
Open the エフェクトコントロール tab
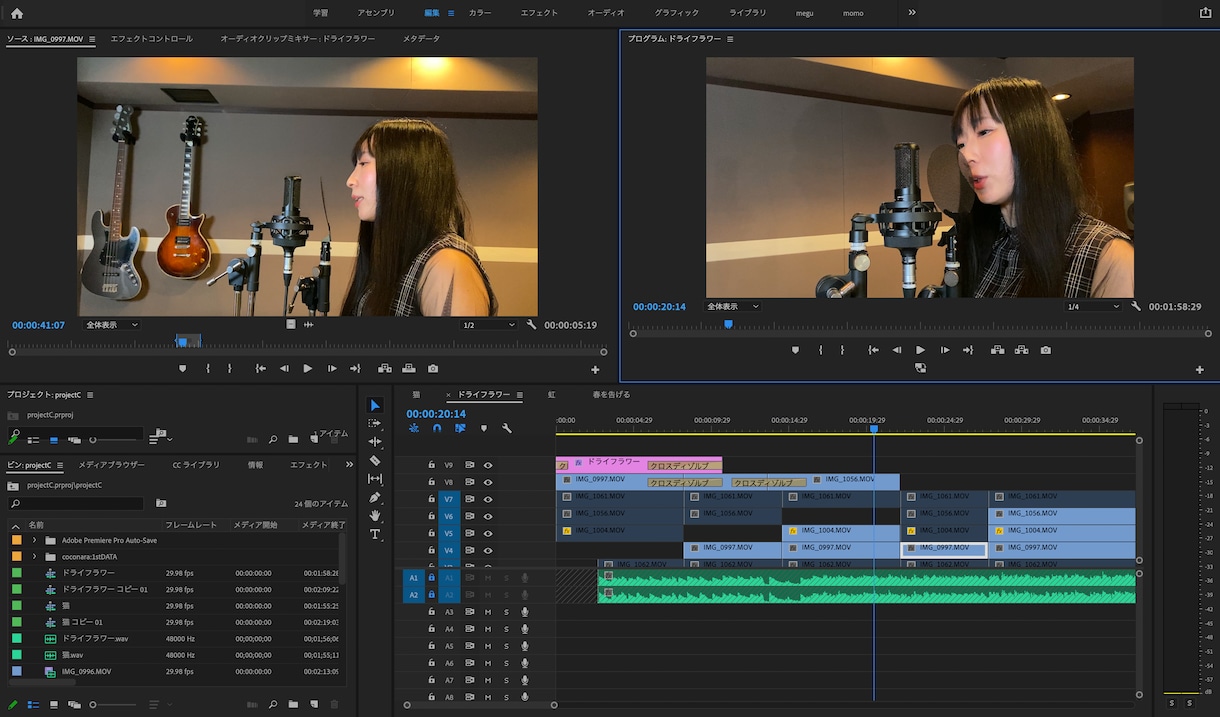pyautogui.click(x=152, y=39)
